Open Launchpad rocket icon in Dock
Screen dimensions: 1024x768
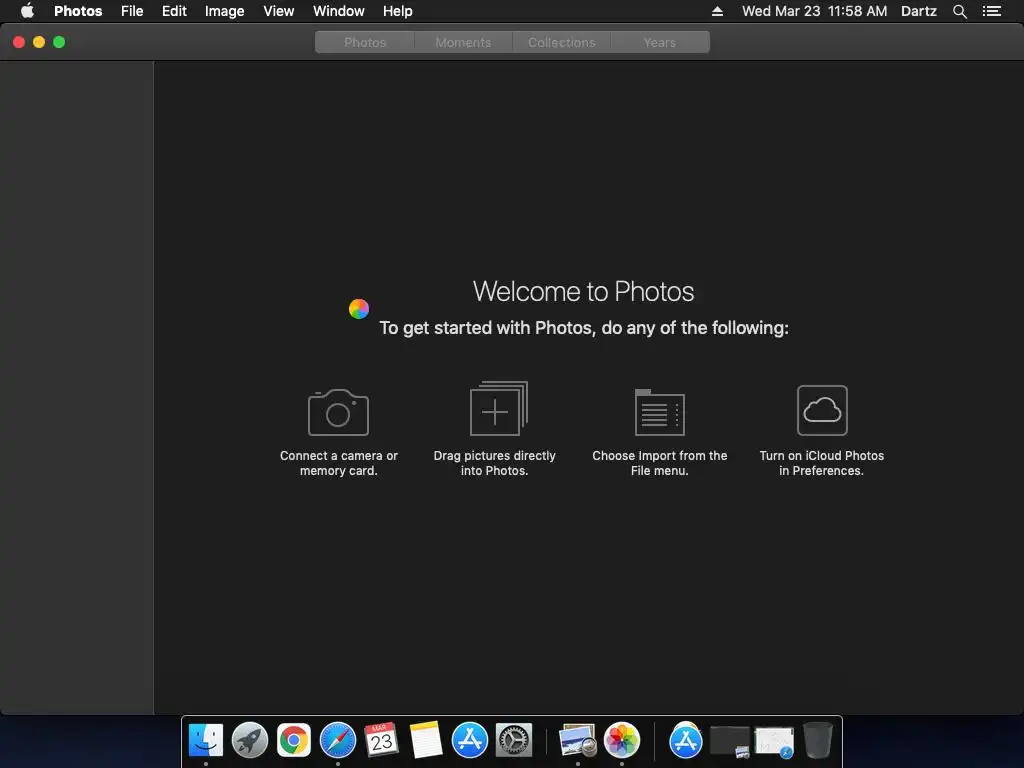coord(250,741)
